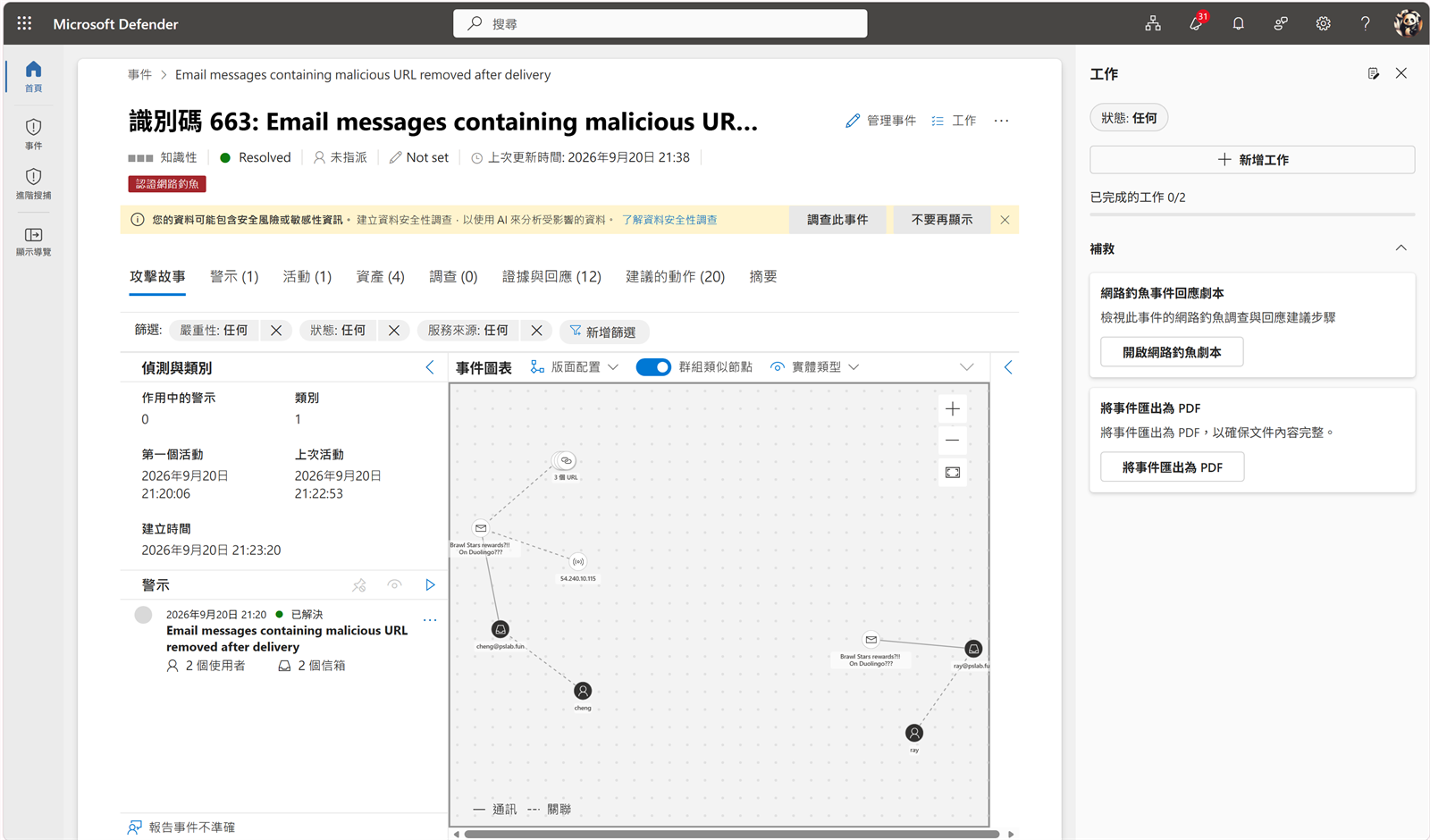Collapse the detection and category panel
The image size is (1430, 840).
430,367
